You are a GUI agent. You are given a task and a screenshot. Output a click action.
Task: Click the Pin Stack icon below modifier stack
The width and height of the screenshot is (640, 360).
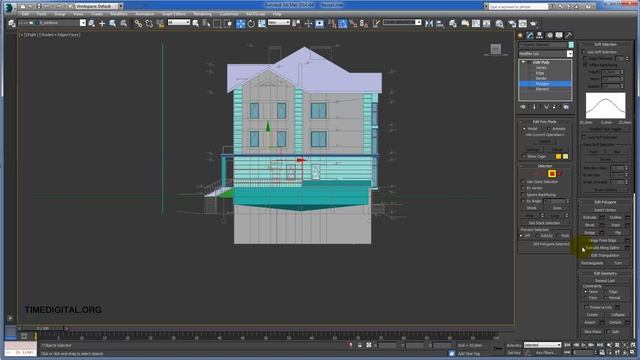pyautogui.click(x=523, y=107)
